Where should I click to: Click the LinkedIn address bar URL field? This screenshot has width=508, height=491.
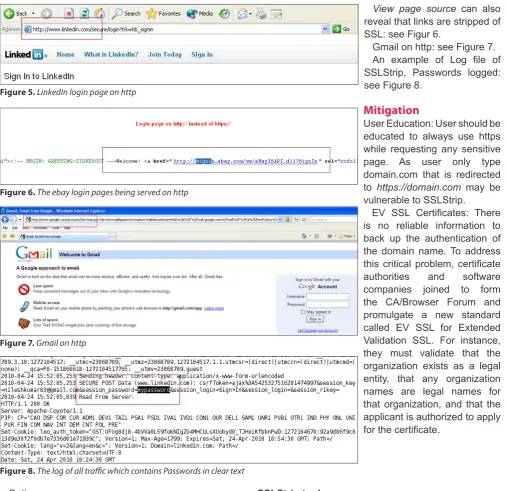point(173,29)
